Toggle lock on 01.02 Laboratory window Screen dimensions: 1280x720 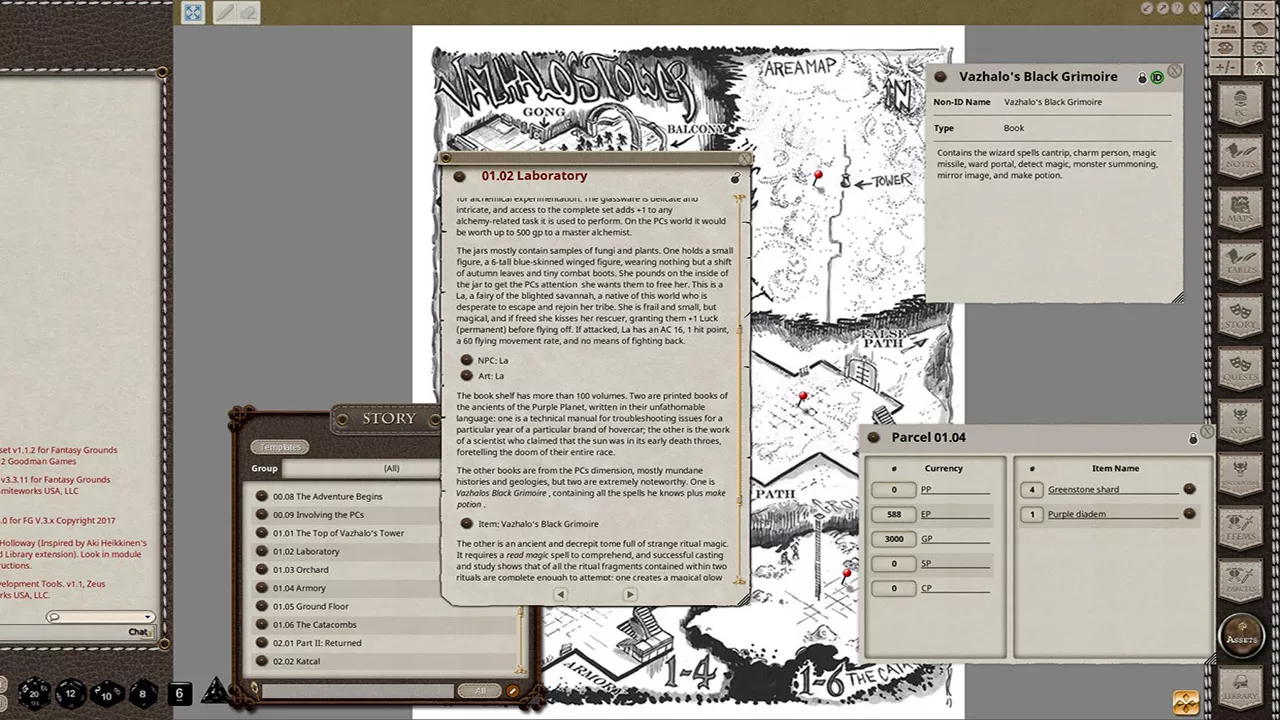click(735, 177)
